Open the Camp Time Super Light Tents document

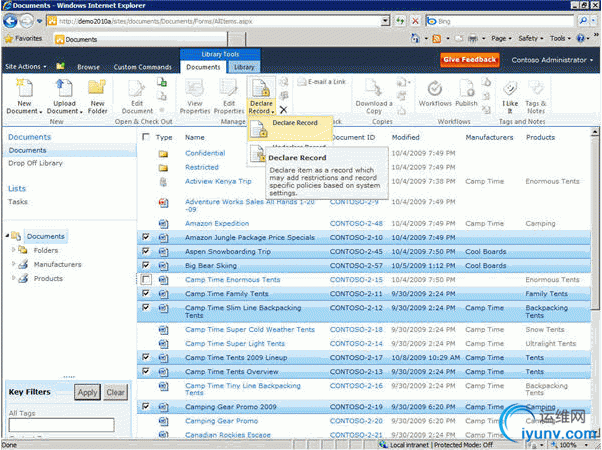pos(235,343)
